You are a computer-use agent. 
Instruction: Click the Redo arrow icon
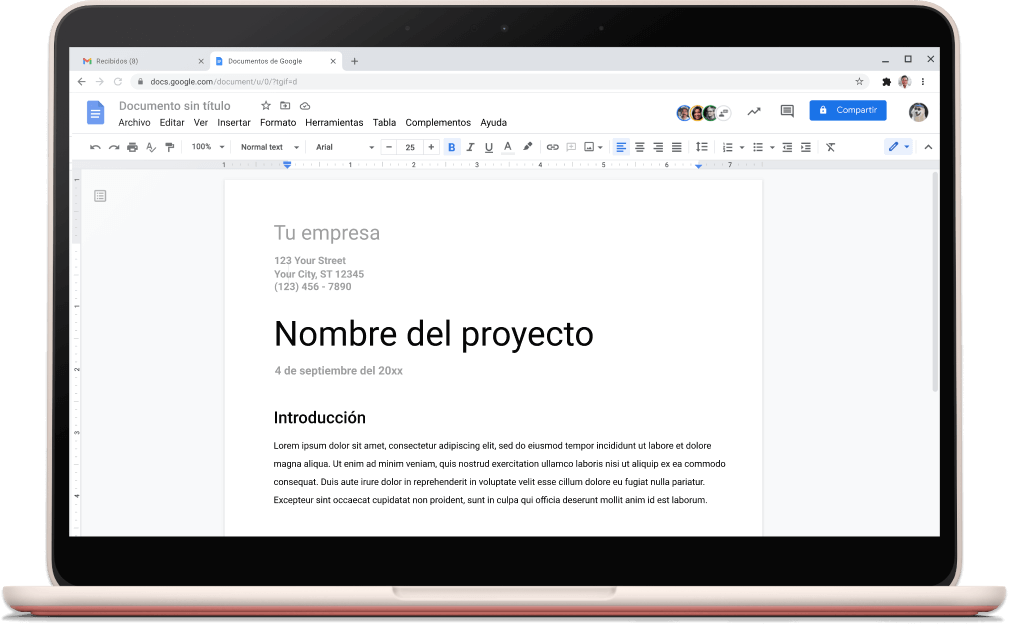point(114,147)
